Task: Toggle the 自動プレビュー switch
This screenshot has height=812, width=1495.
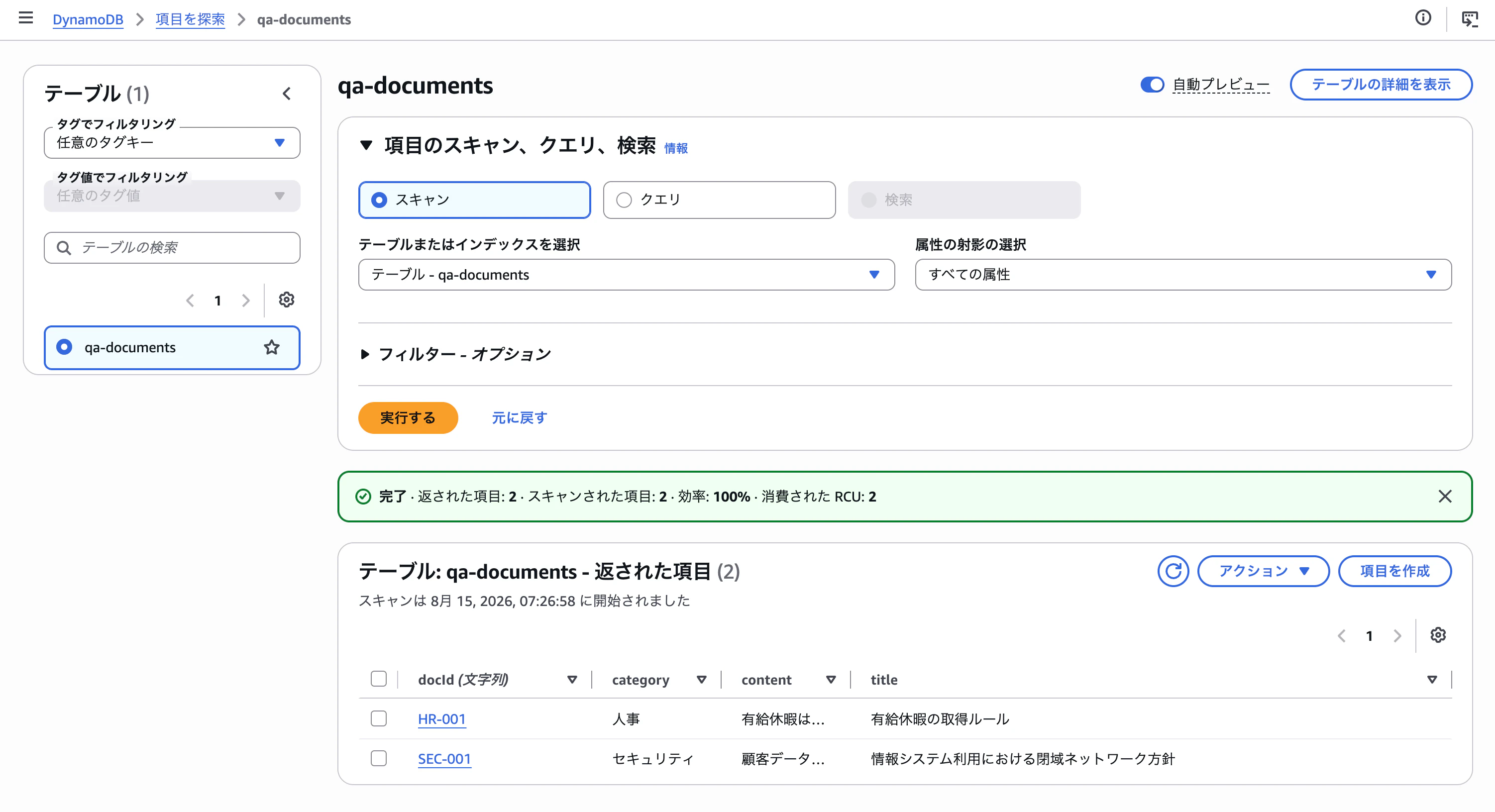Action: pos(1152,85)
